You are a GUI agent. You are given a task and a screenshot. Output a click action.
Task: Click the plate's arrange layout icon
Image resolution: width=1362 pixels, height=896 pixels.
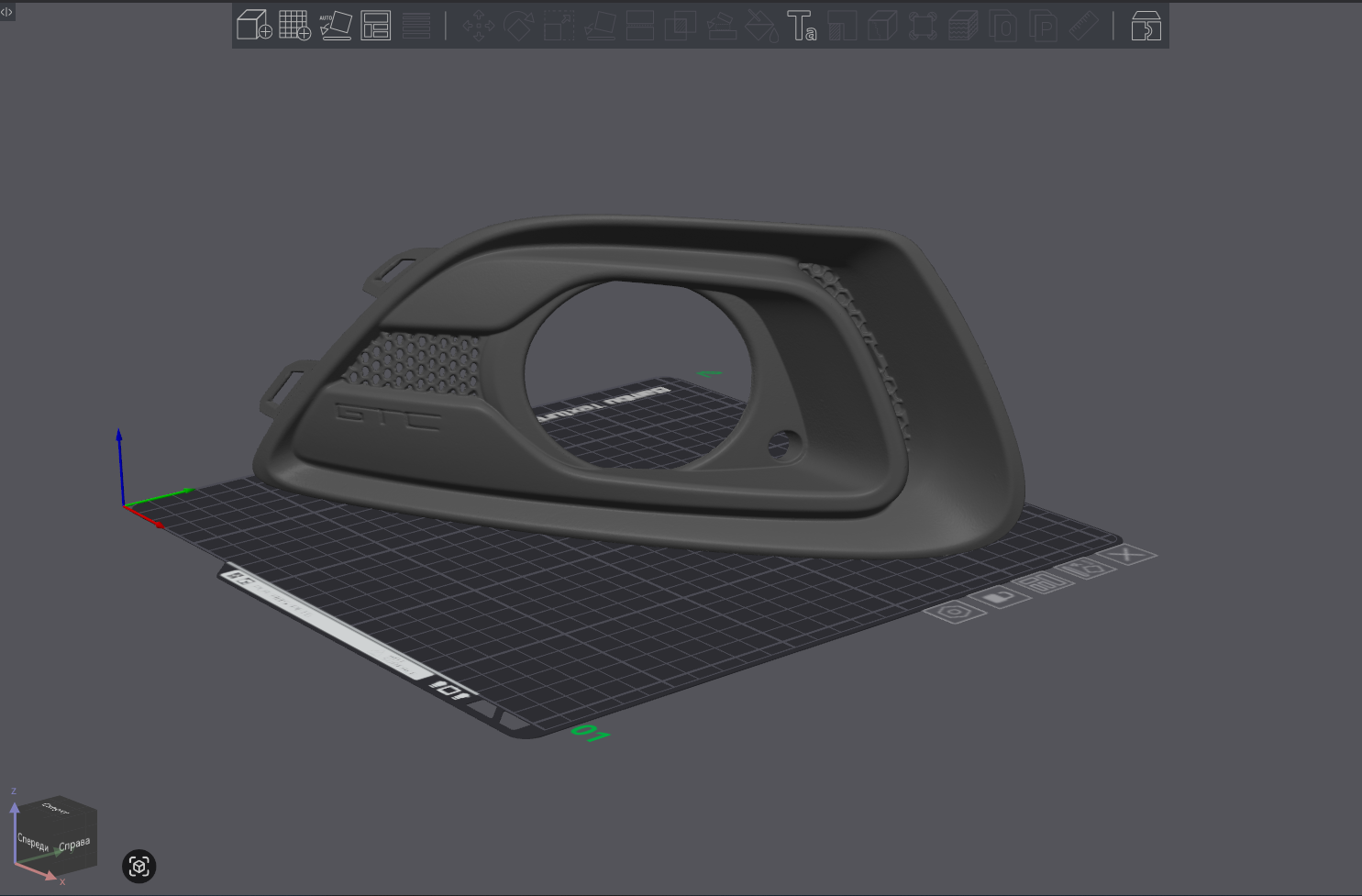pos(1045,582)
